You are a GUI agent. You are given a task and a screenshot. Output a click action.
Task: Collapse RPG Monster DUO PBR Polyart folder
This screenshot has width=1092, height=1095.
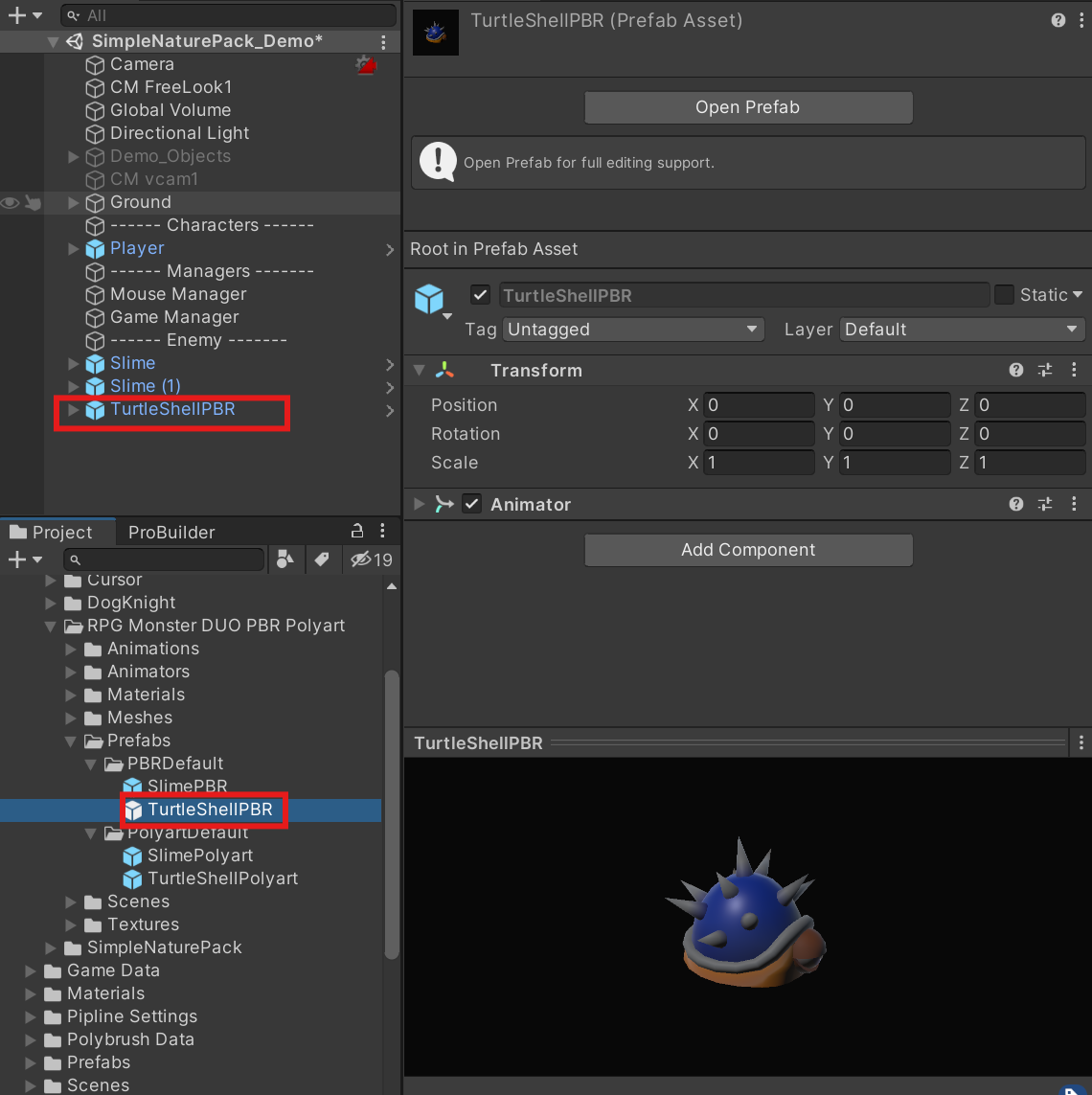[x=50, y=627]
